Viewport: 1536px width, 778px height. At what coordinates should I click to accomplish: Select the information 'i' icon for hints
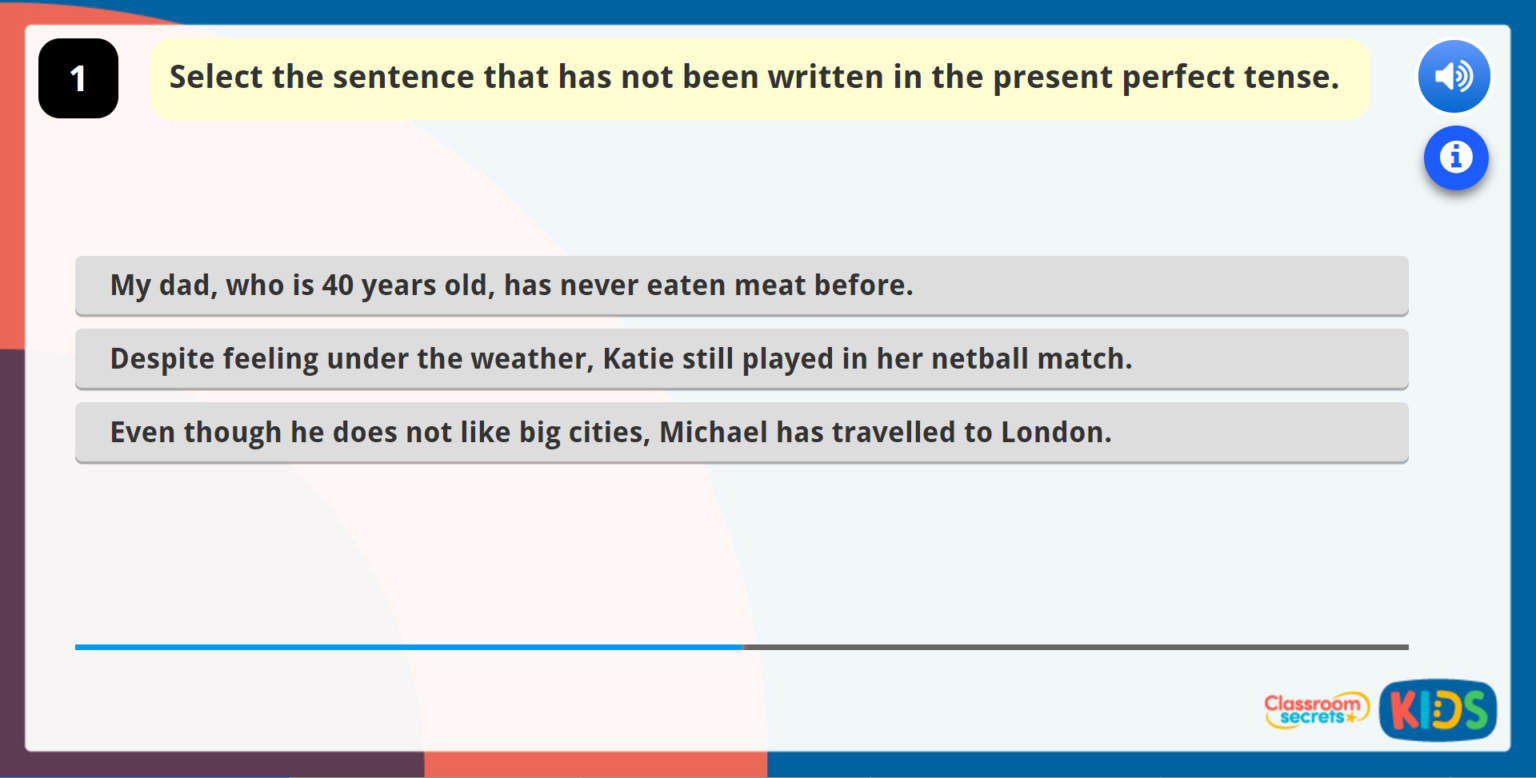(x=1456, y=158)
